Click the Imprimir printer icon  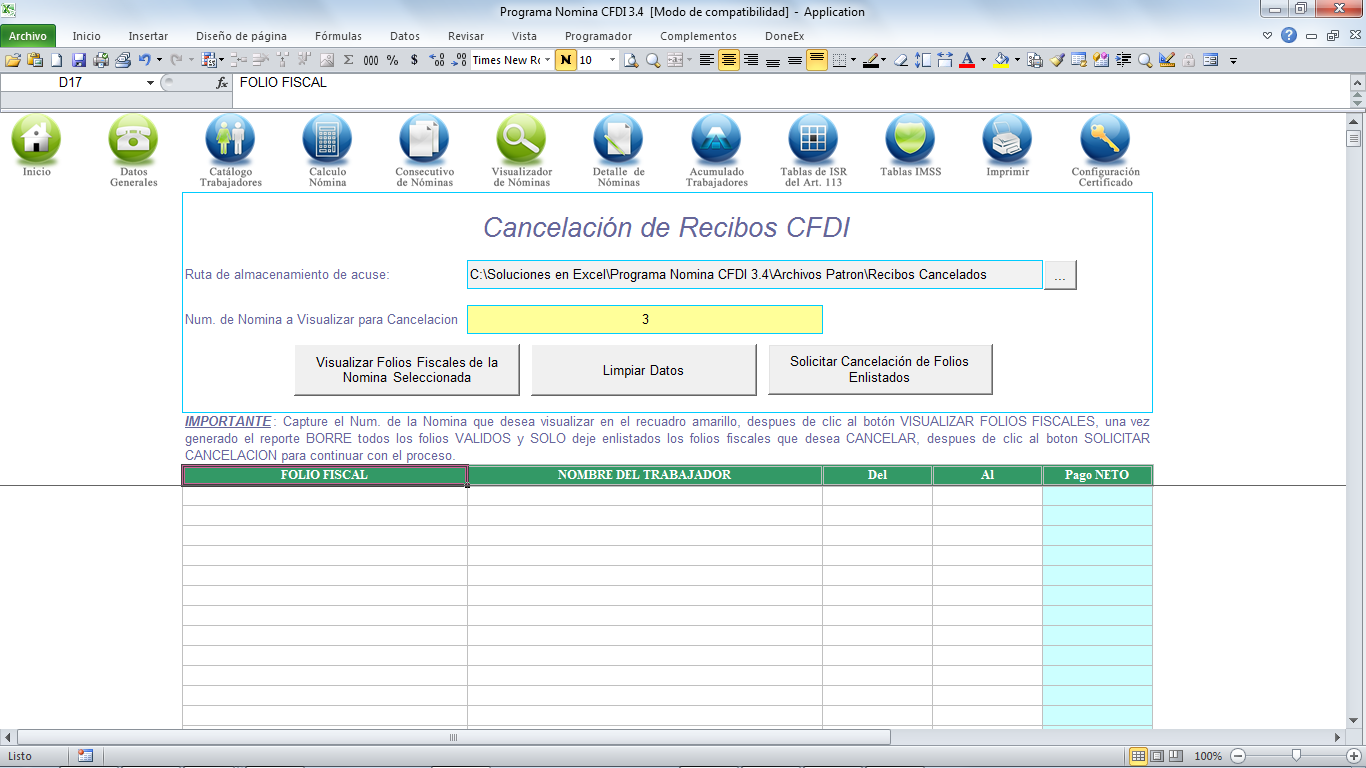tap(1007, 140)
